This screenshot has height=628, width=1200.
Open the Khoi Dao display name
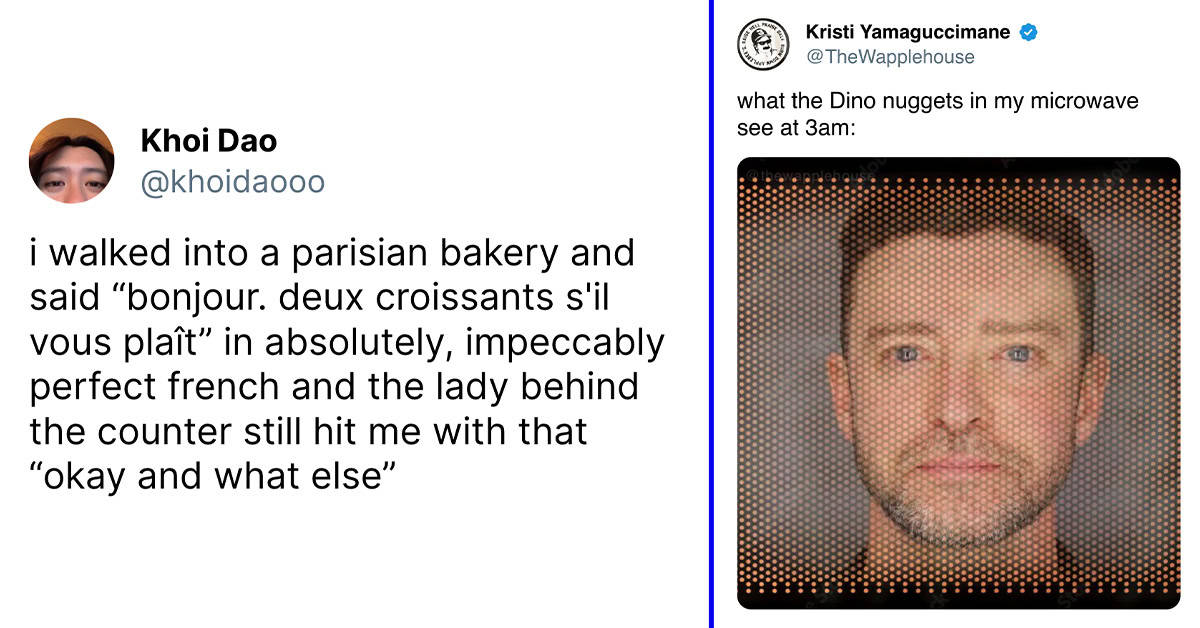pyautogui.click(x=209, y=140)
